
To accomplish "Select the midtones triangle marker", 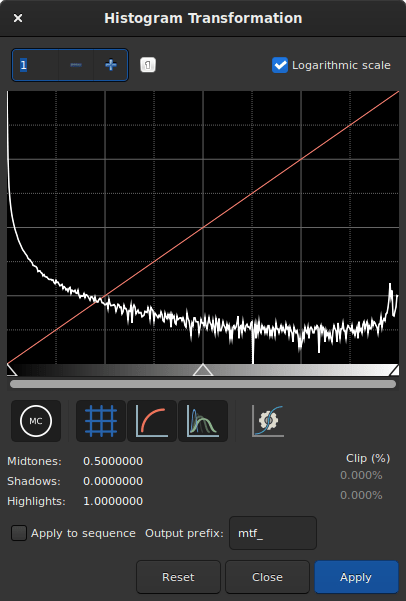I will pos(203,370).
